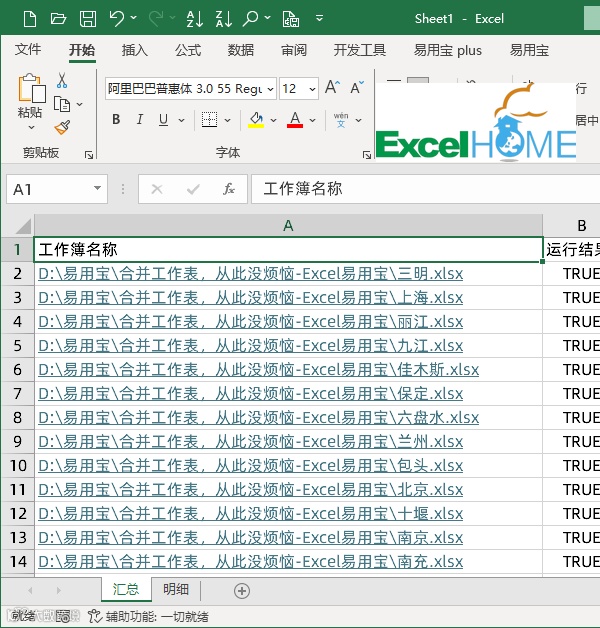Open the 六盘水.xlsx hyperlink

(259, 418)
